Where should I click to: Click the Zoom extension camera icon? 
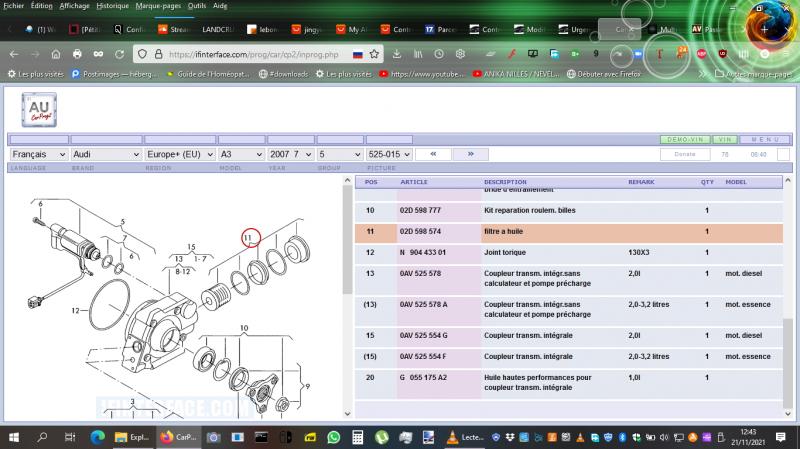click(638, 54)
